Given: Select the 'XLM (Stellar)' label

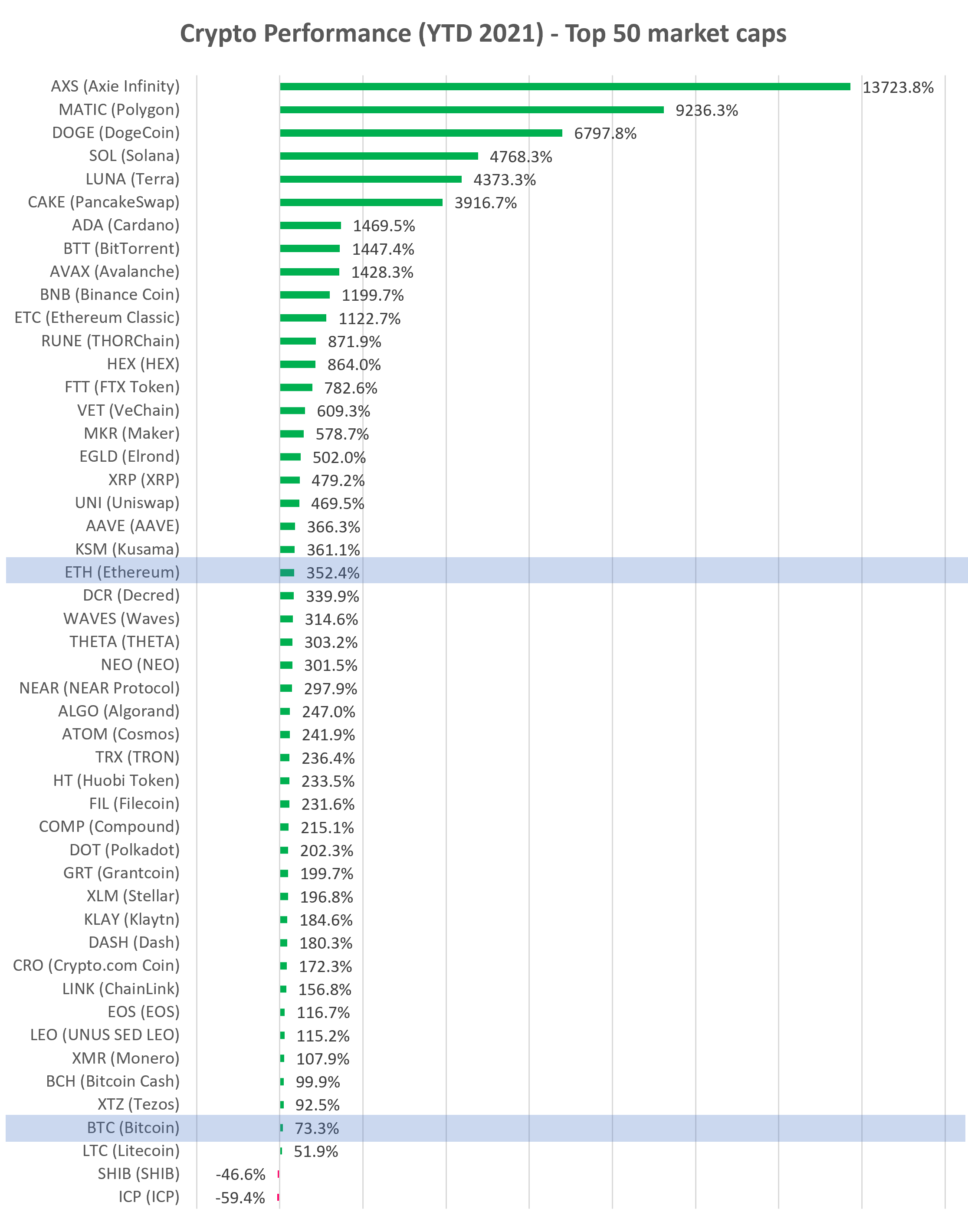Looking at the screenshot, I should 133,896.
